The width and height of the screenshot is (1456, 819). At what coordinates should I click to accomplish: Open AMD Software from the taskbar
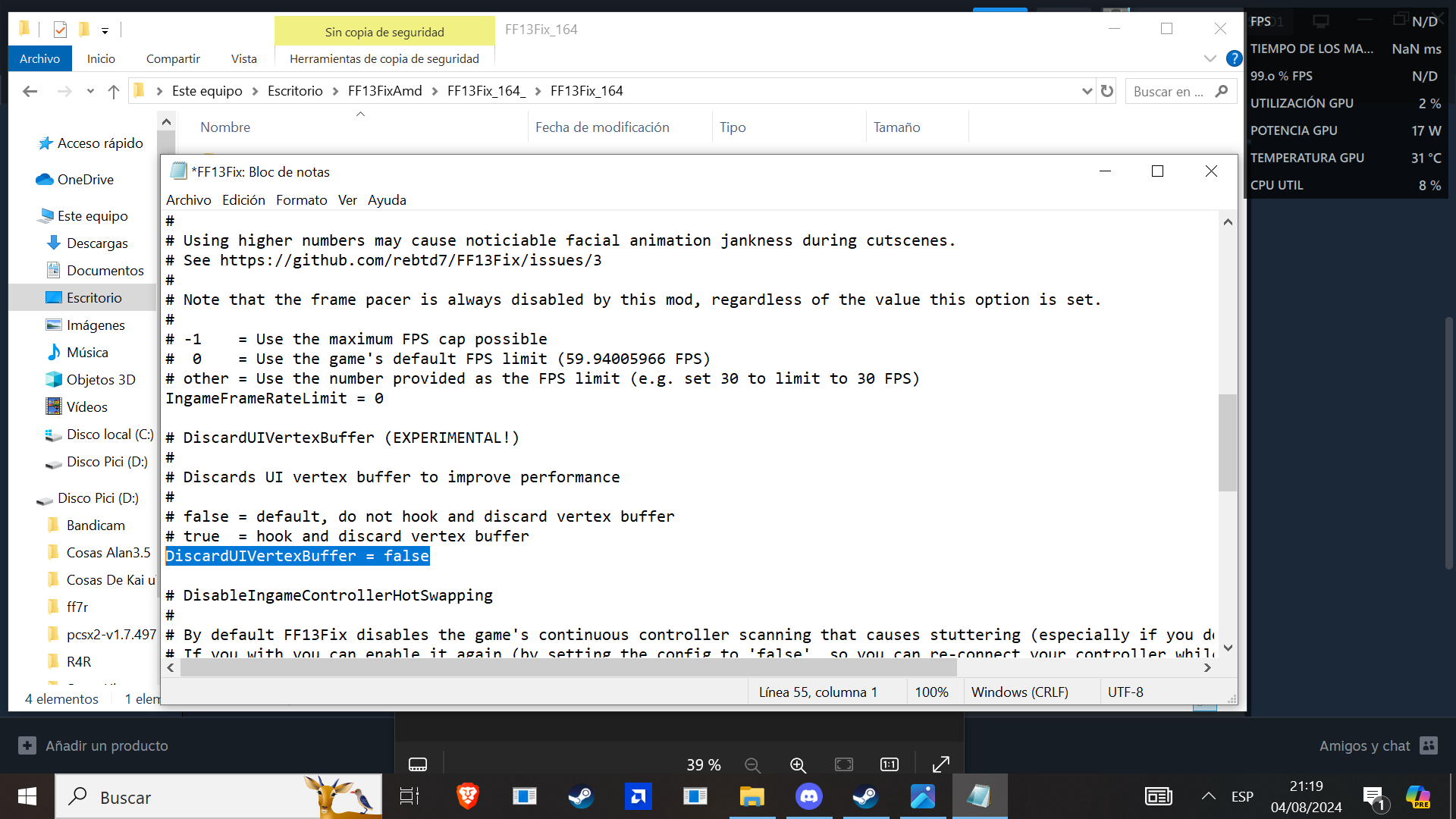pyautogui.click(x=639, y=796)
